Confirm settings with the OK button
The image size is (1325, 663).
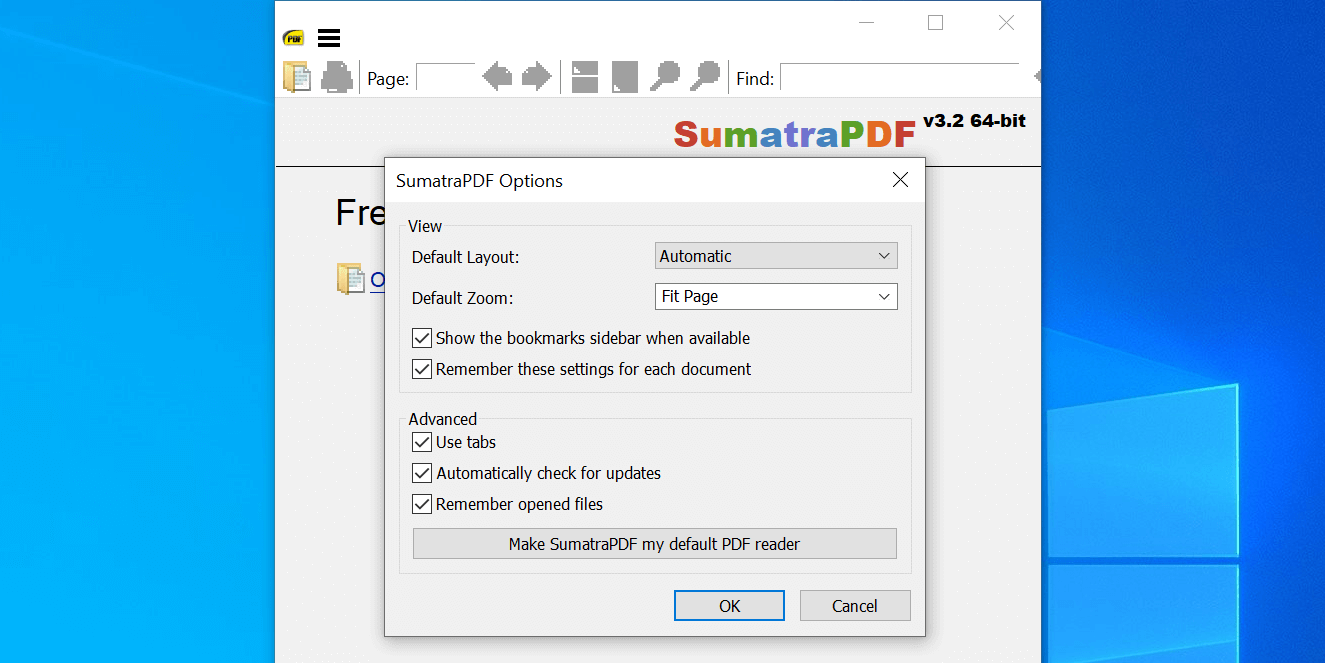pyautogui.click(x=729, y=605)
